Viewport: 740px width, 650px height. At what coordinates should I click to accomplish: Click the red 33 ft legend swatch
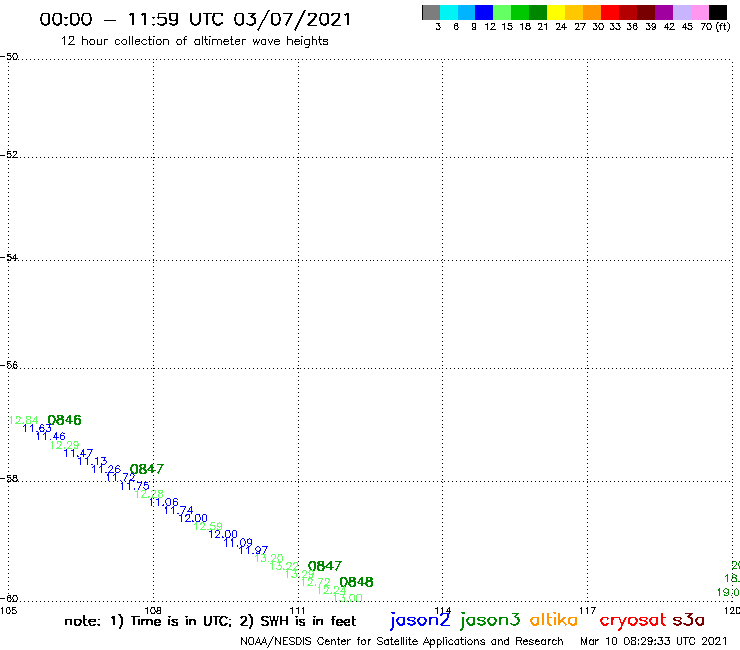610,13
